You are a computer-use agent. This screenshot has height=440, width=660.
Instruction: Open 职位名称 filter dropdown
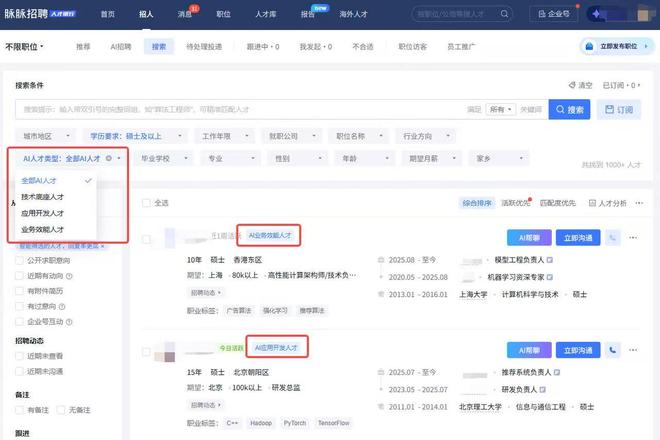359,136
